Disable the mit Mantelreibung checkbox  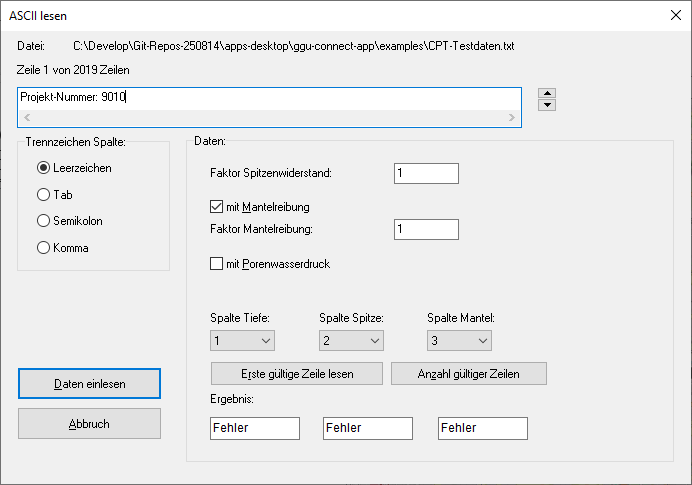(x=217, y=207)
